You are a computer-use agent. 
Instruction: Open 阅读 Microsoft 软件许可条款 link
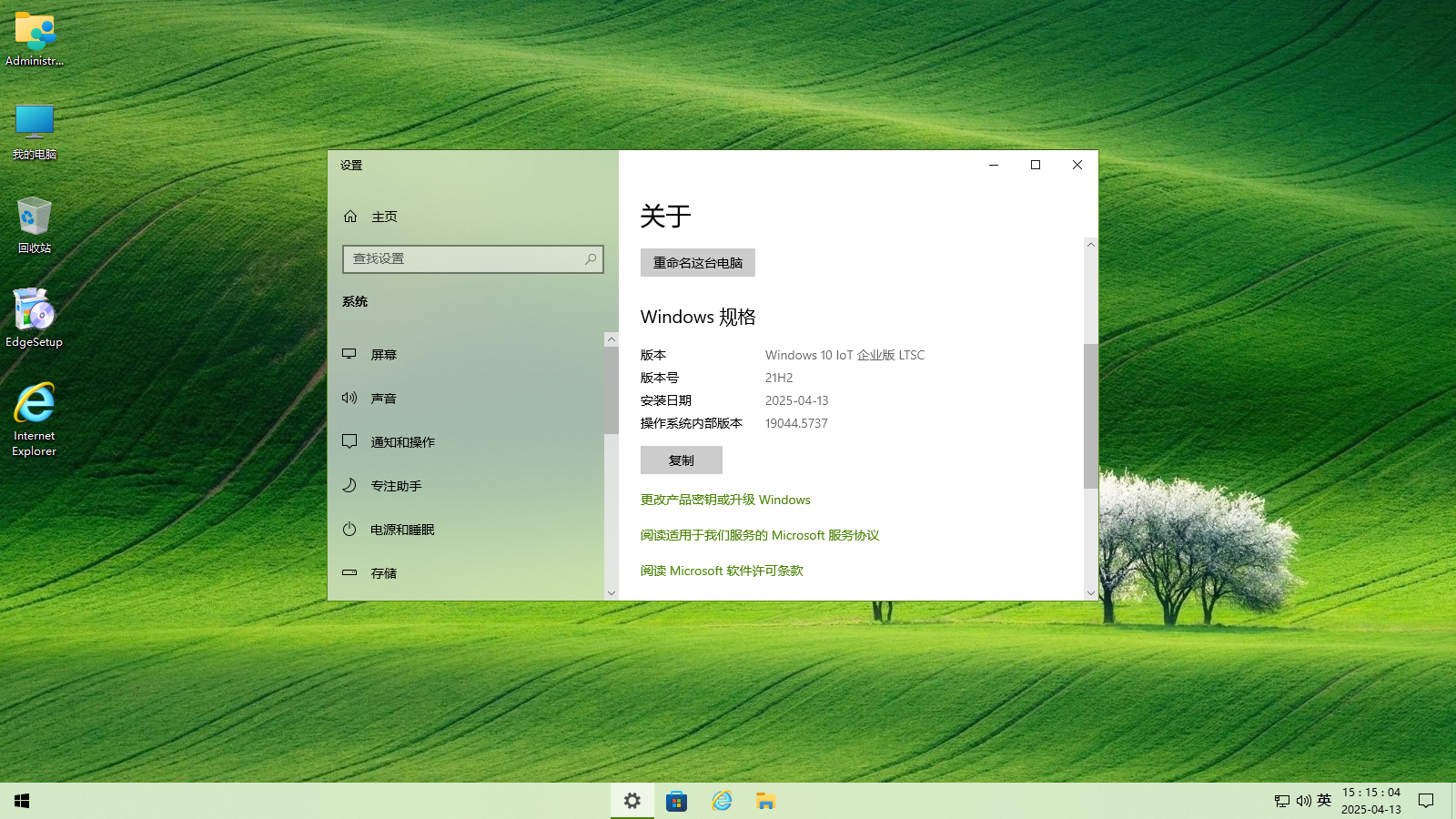[722, 571]
